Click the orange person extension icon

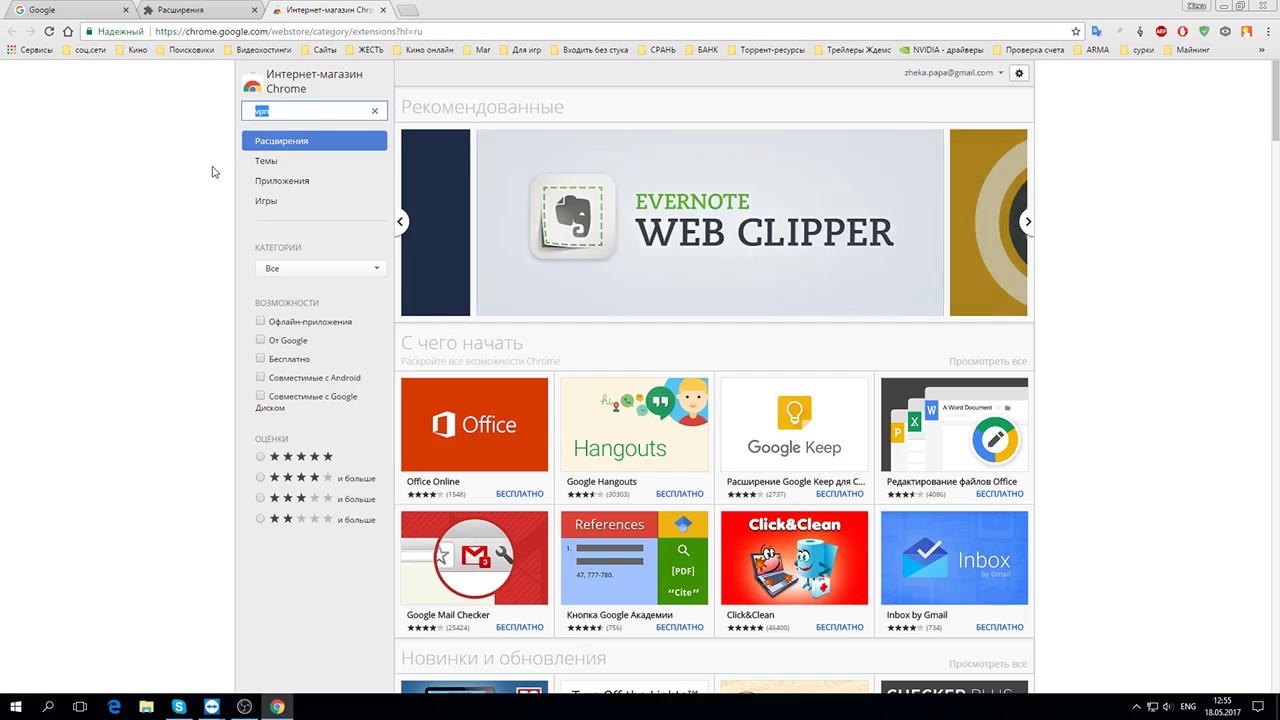click(1246, 31)
